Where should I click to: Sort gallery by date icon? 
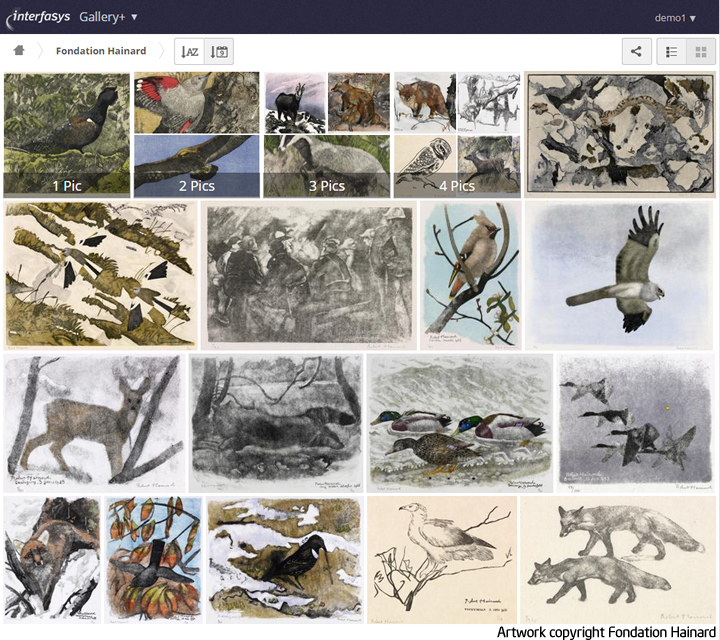219,51
